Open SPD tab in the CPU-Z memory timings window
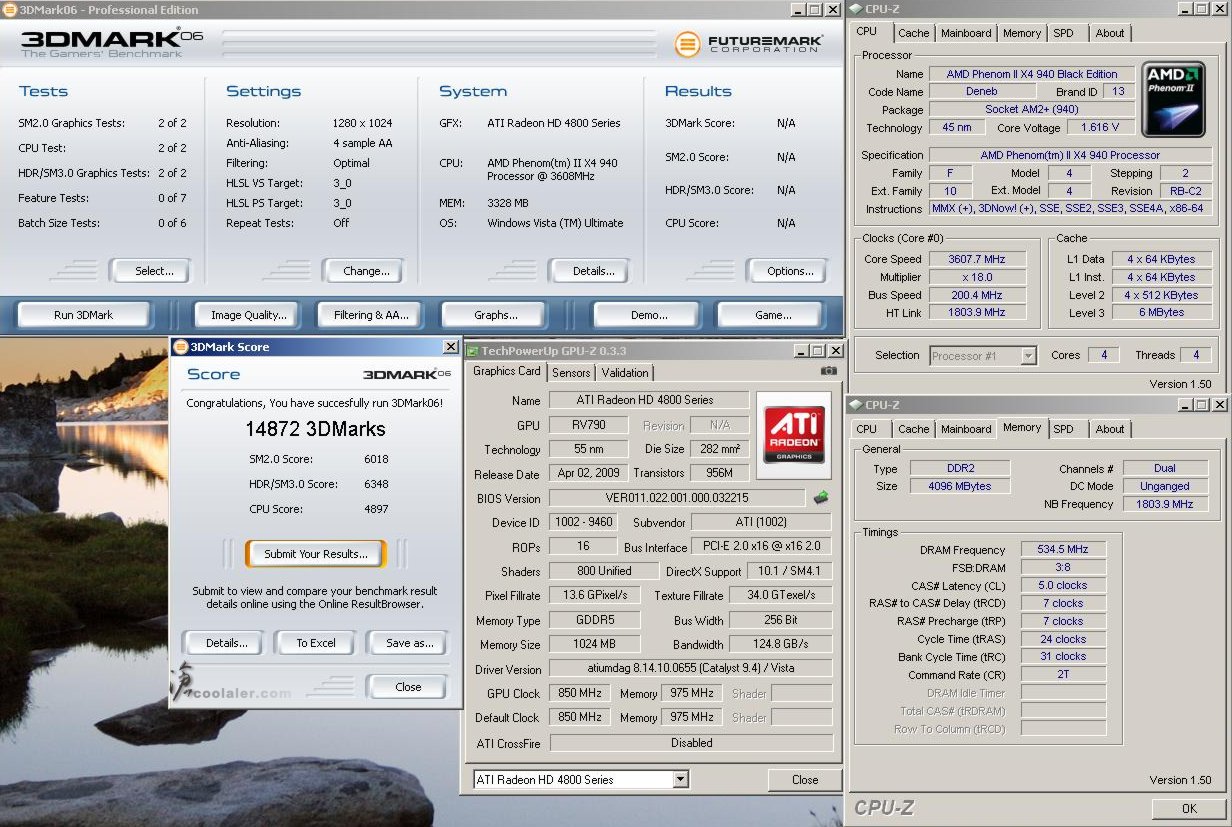 pos(1064,429)
